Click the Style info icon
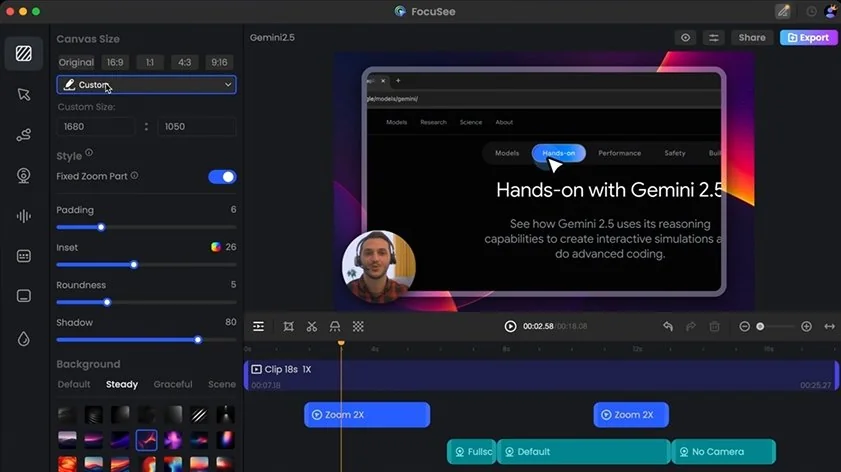The image size is (841, 472). 89,153
